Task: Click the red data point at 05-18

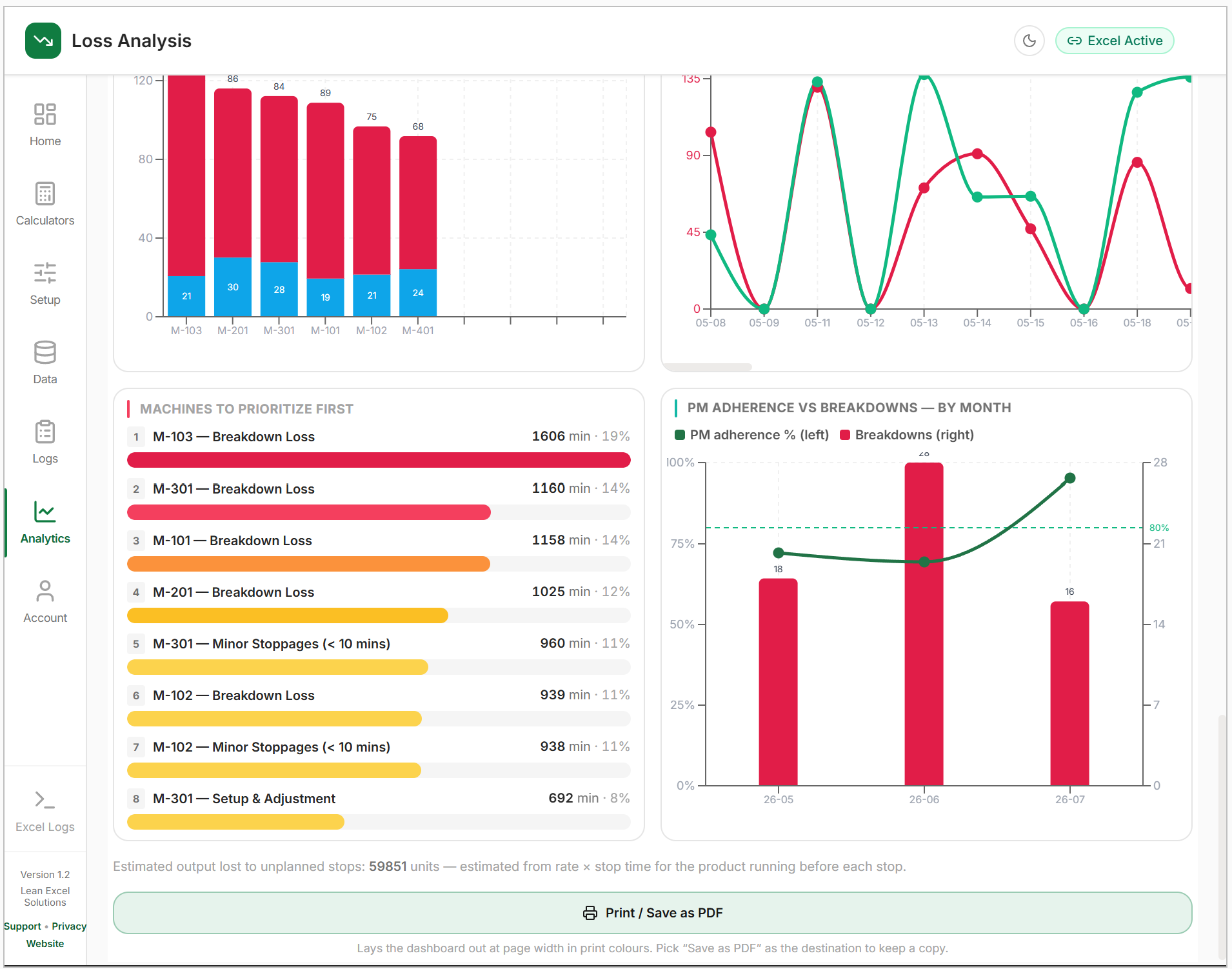Action: click(x=1137, y=163)
